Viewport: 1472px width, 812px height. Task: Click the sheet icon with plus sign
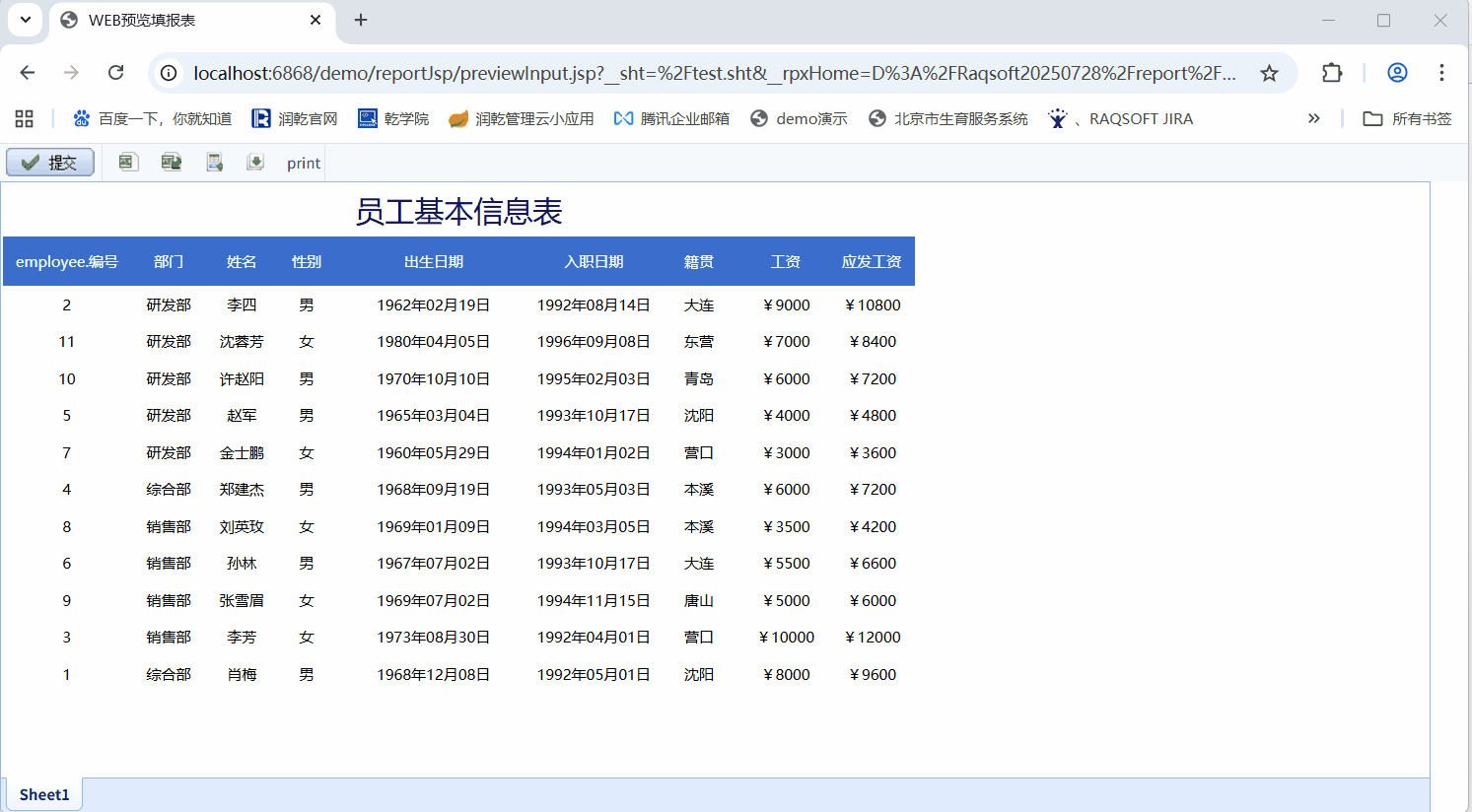214,163
